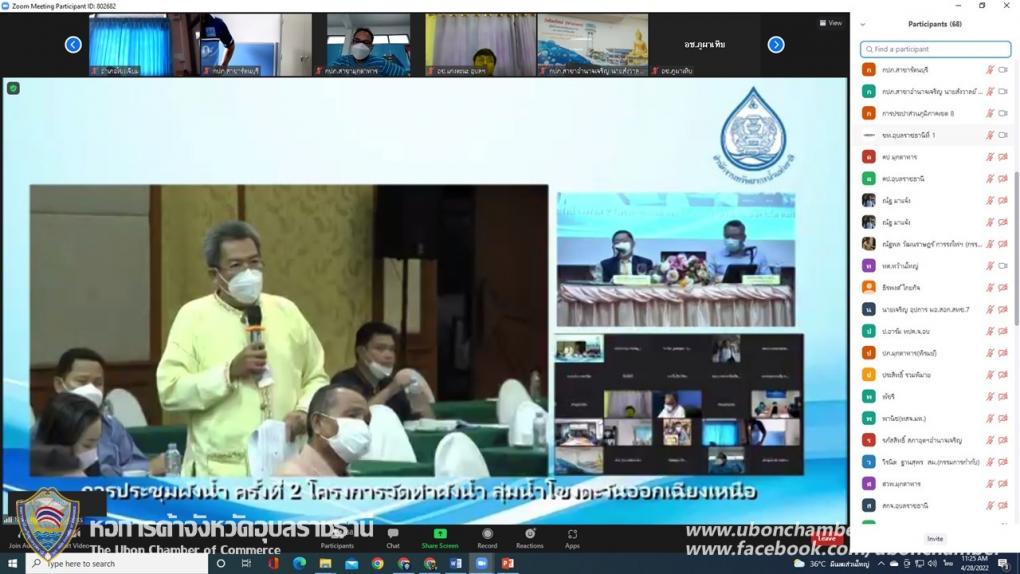Open Zoom Apps from the toolbar
1020x574 pixels.
[x=572, y=538]
